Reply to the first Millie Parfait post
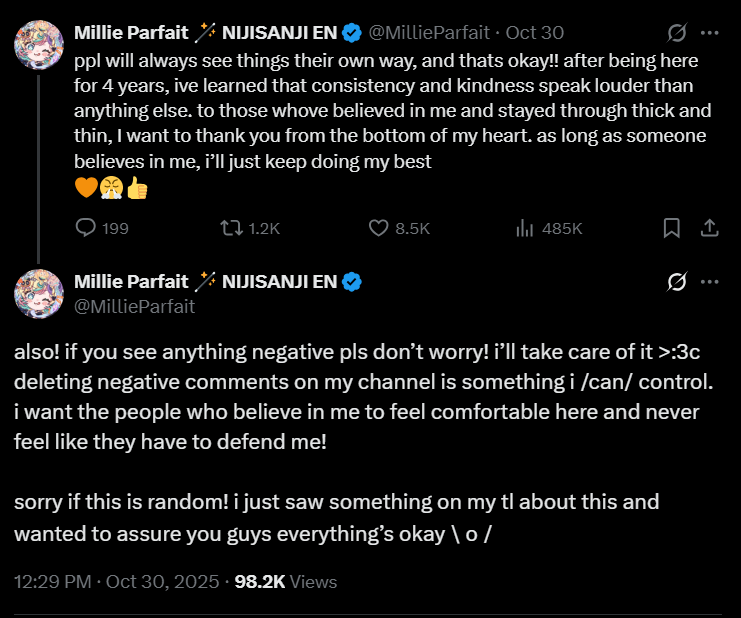The height and width of the screenshot is (618, 741). point(88,228)
